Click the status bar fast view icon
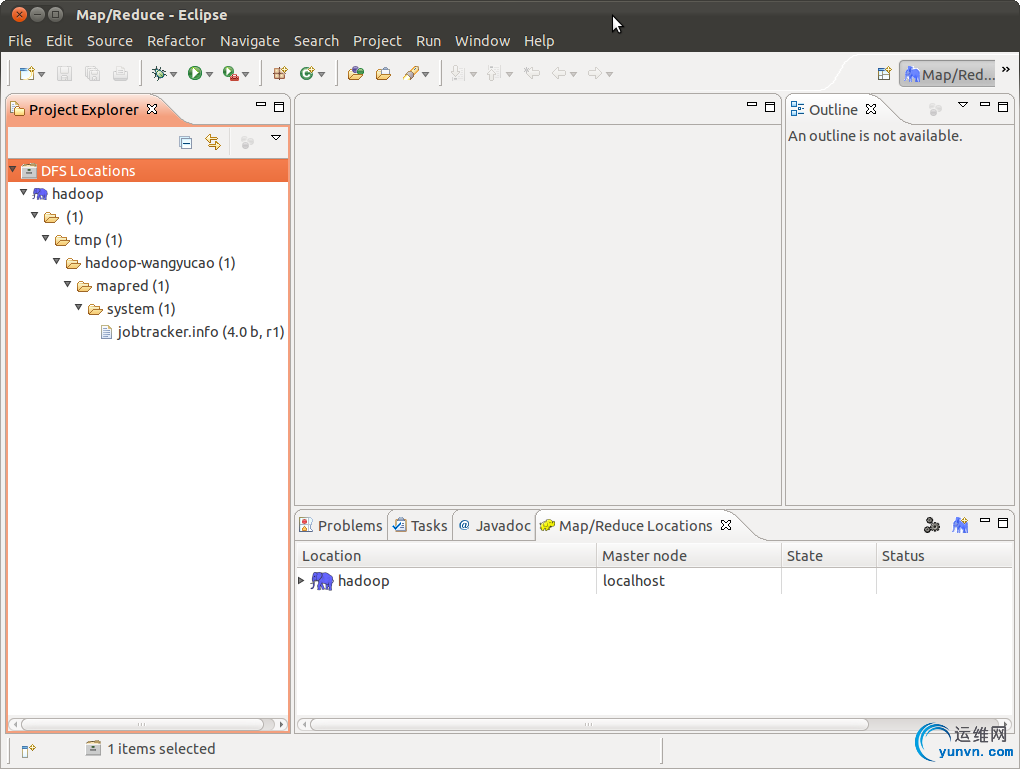The height and width of the screenshot is (769, 1020). pyautogui.click(x=28, y=751)
